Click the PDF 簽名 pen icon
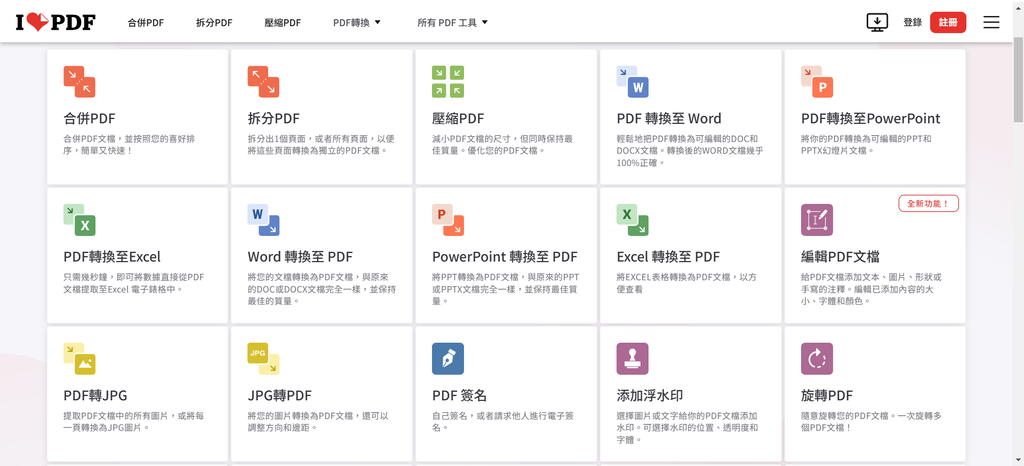Viewport: 1024px width, 466px height. [x=448, y=359]
